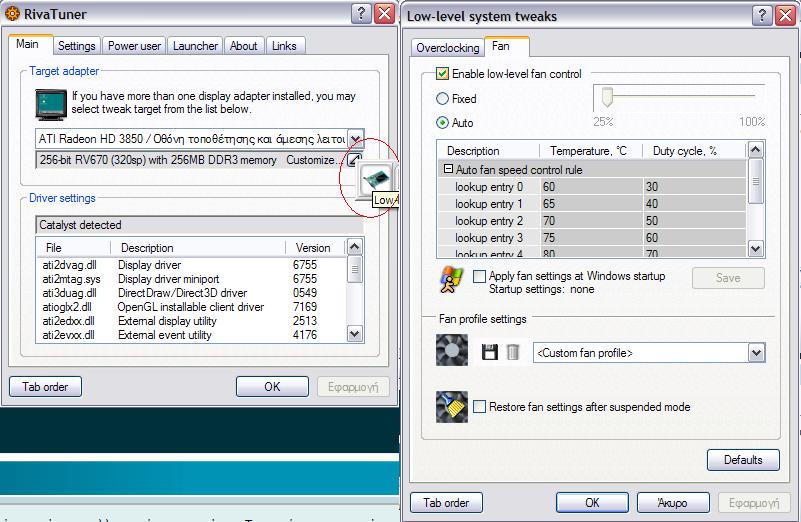This screenshot has height=522, width=801.
Task: Click Tab order button in RivaTuner window
Action: pos(45,387)
